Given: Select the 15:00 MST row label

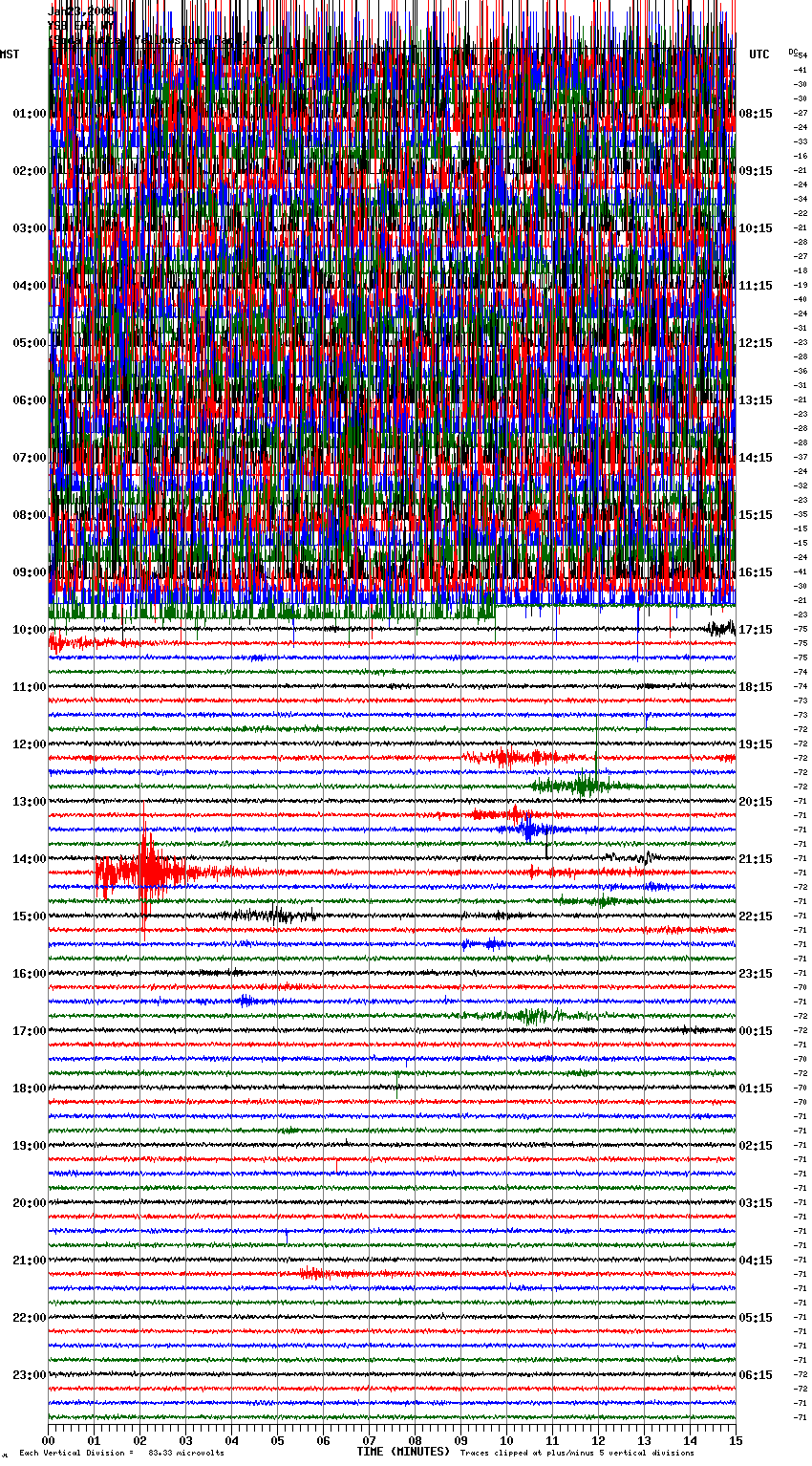Looking at the screenshot, I should 30,916.
